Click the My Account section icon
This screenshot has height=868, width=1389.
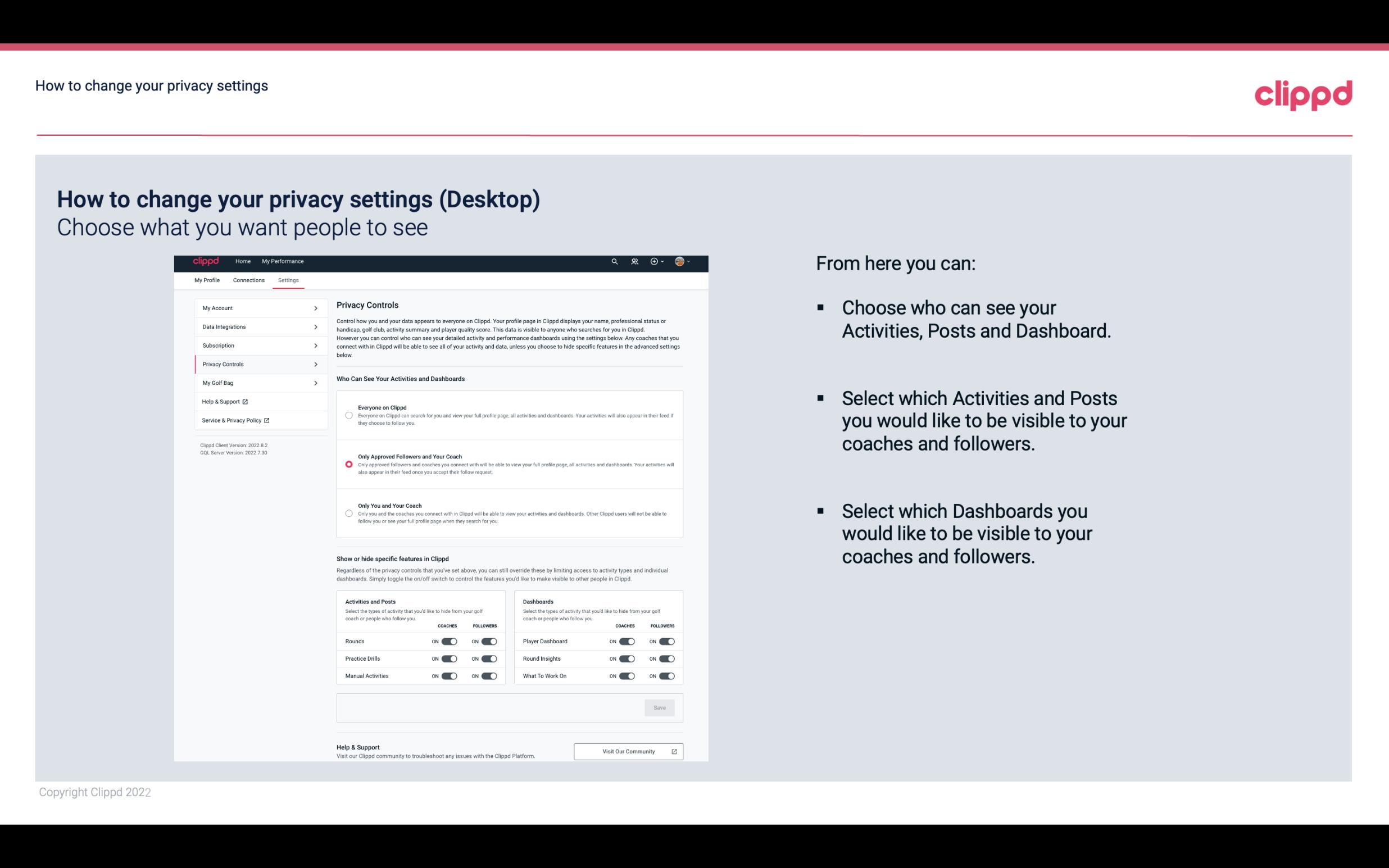coord(316,308)
